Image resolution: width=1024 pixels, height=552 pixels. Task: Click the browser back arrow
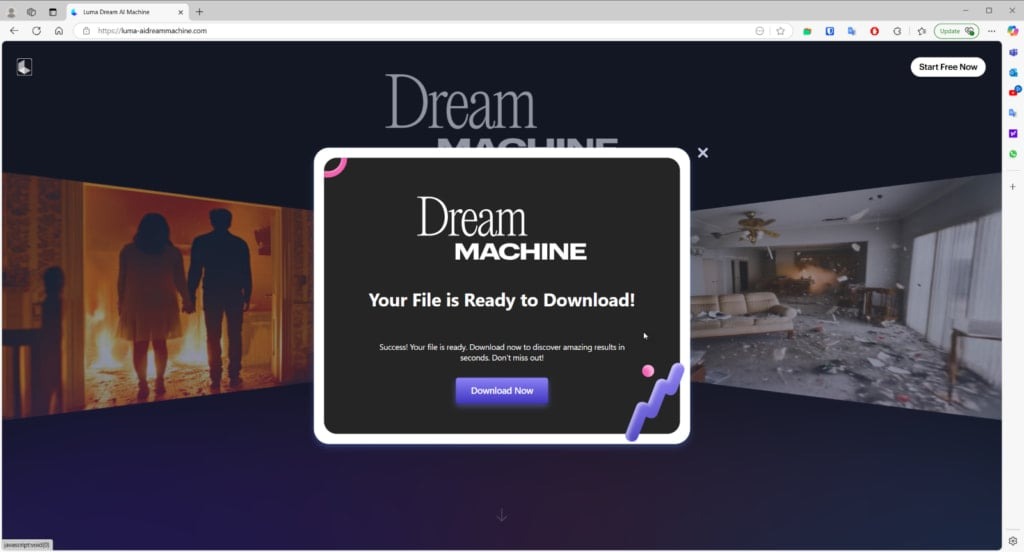(14, 31)
